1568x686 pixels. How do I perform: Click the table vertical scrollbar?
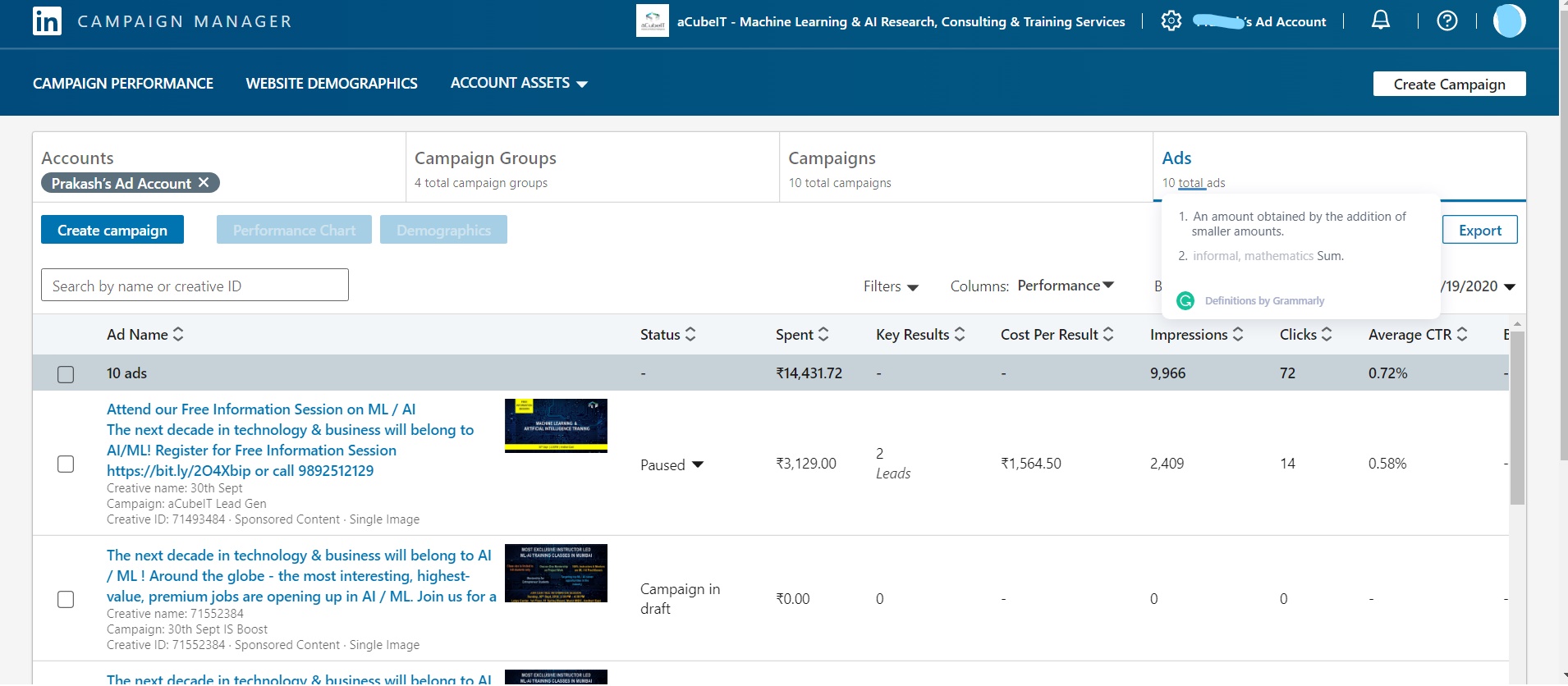(x=1517, y=418)
